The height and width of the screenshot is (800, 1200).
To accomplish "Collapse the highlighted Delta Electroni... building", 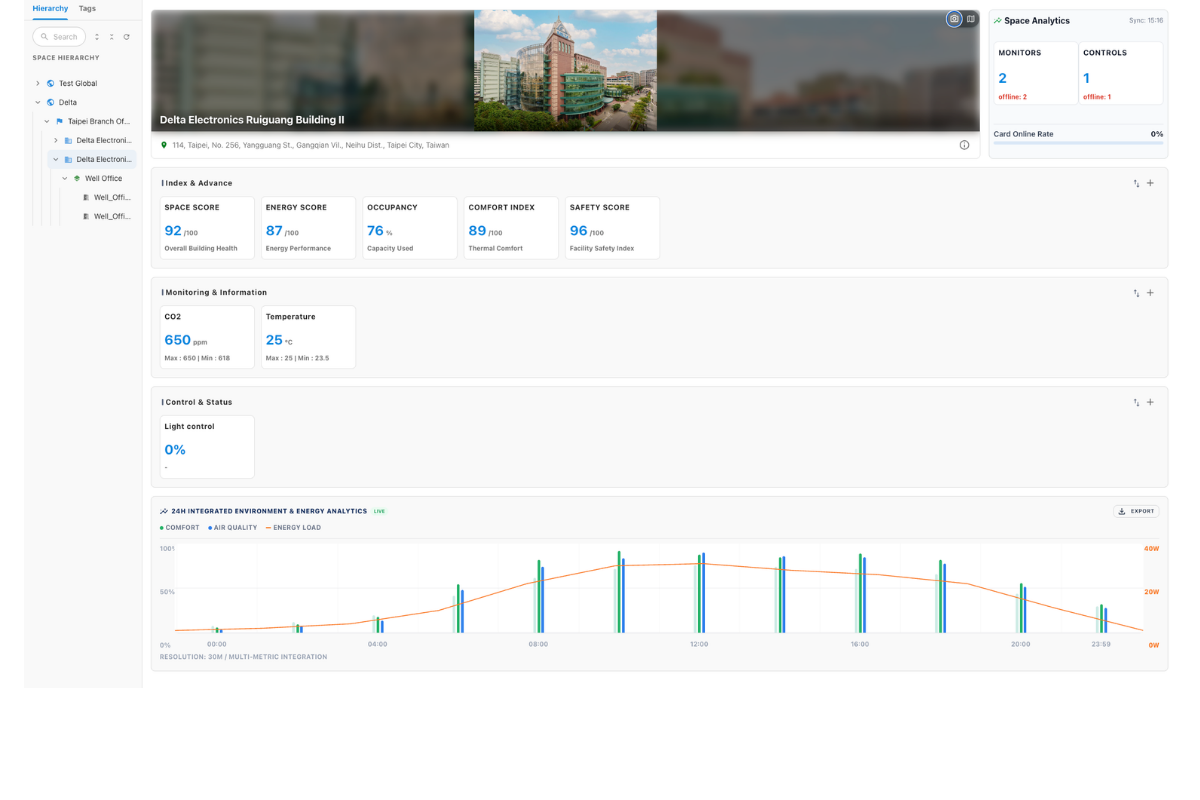I will click(56, 159).
